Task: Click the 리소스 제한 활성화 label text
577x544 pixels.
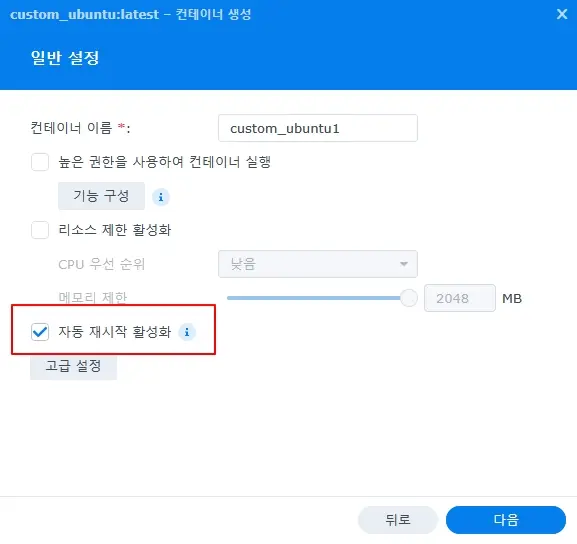Action: [x=115, y=230]
